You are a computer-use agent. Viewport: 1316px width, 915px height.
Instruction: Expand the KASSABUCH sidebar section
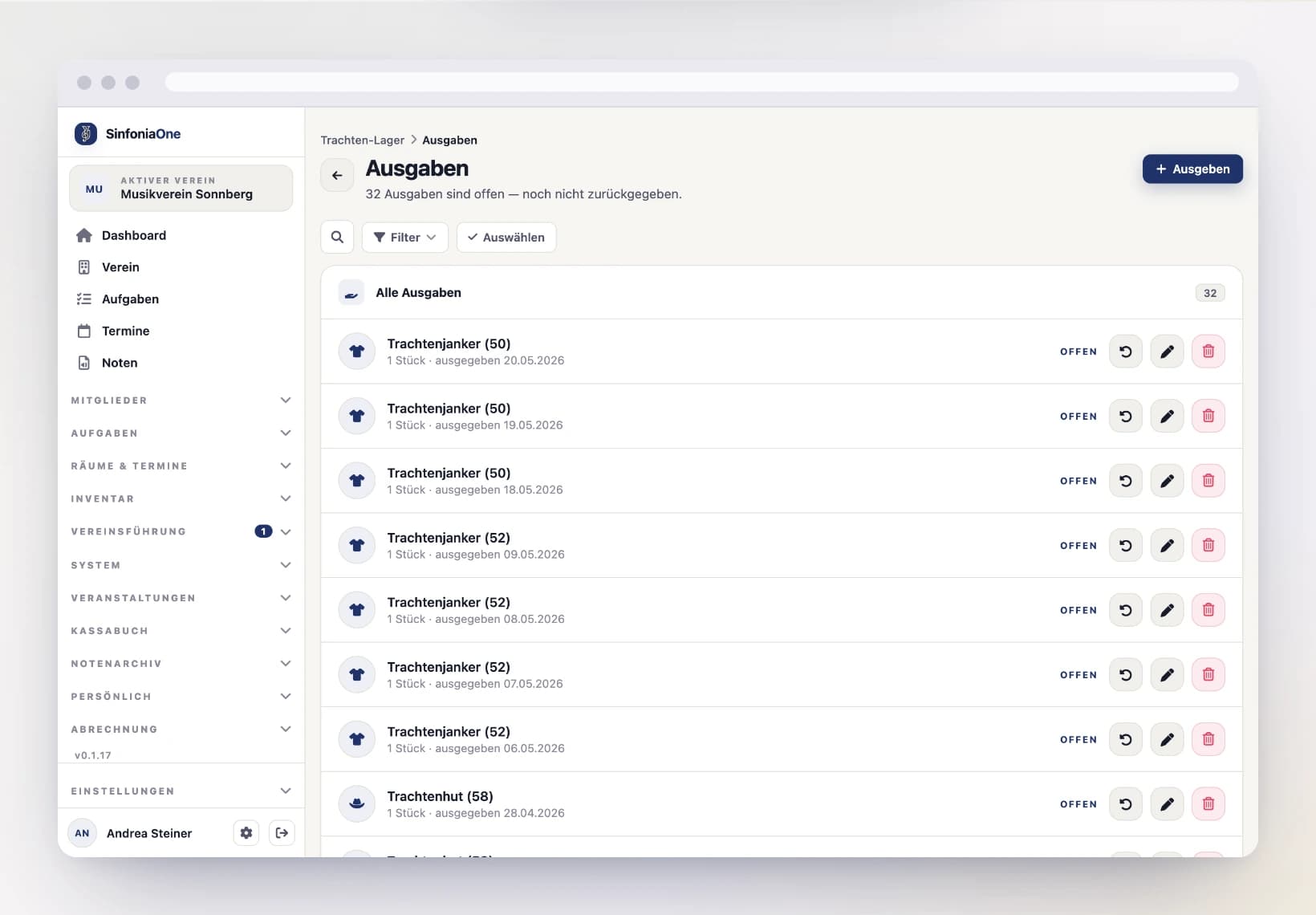pyautogui.click(x=181, y=631)
